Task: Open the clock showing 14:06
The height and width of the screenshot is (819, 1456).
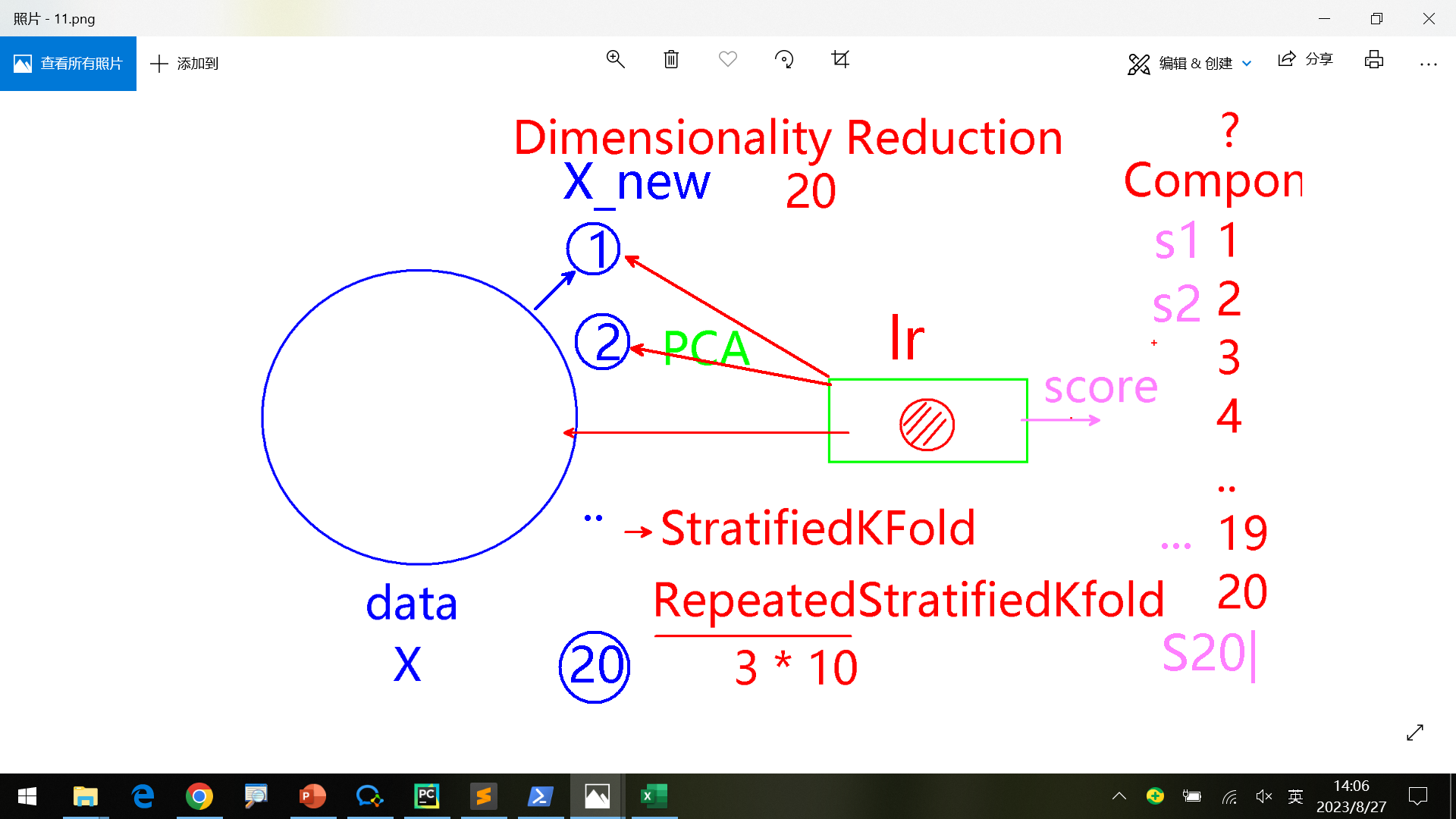Action: [x=1351, y=796]
